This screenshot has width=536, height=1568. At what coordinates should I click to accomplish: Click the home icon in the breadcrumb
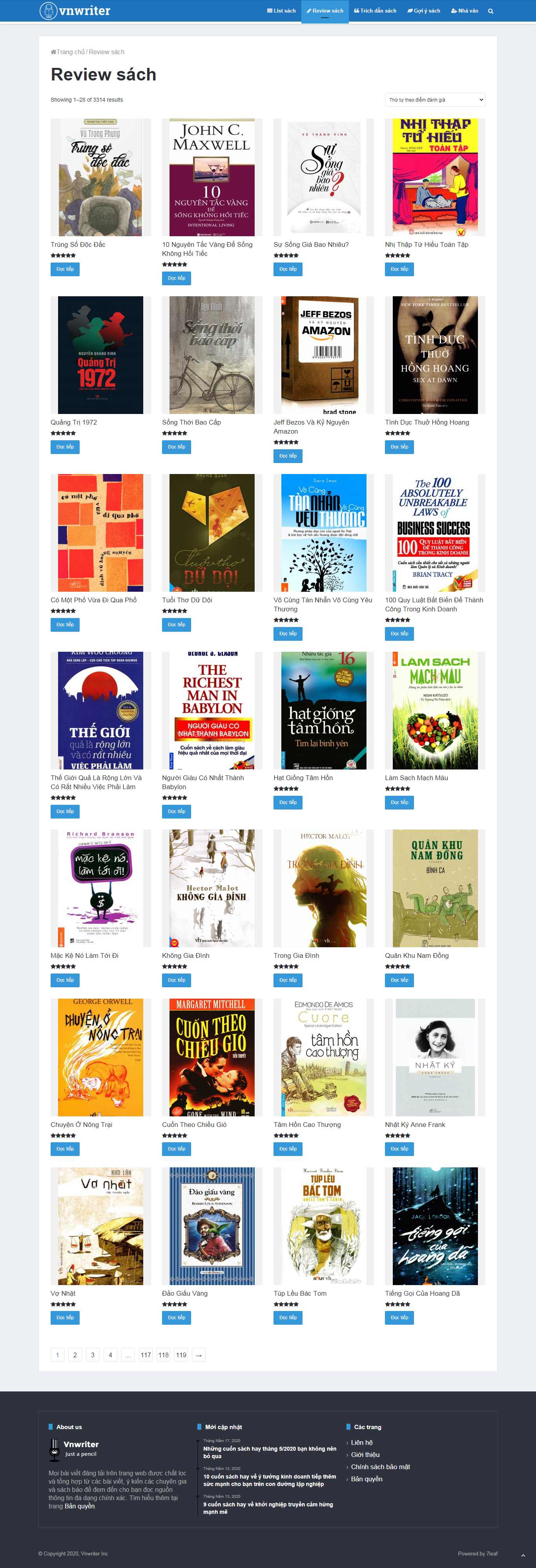[53, 52]
